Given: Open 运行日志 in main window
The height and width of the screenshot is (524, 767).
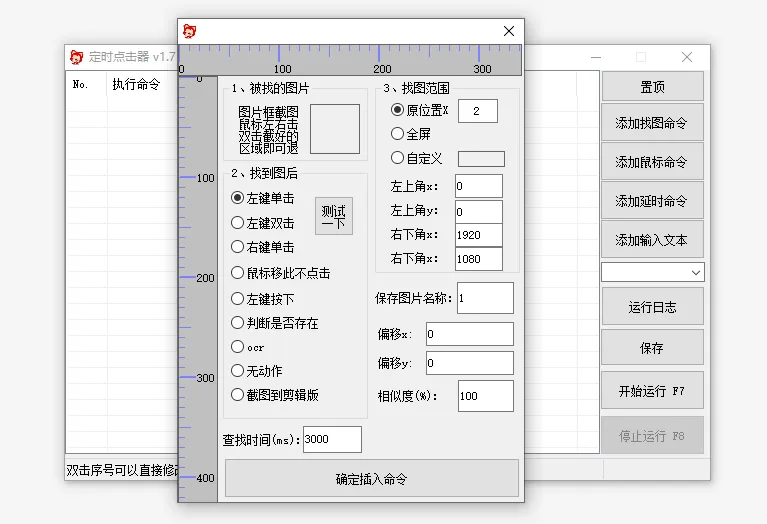Looking at the screenshot, I should [653, 307].
